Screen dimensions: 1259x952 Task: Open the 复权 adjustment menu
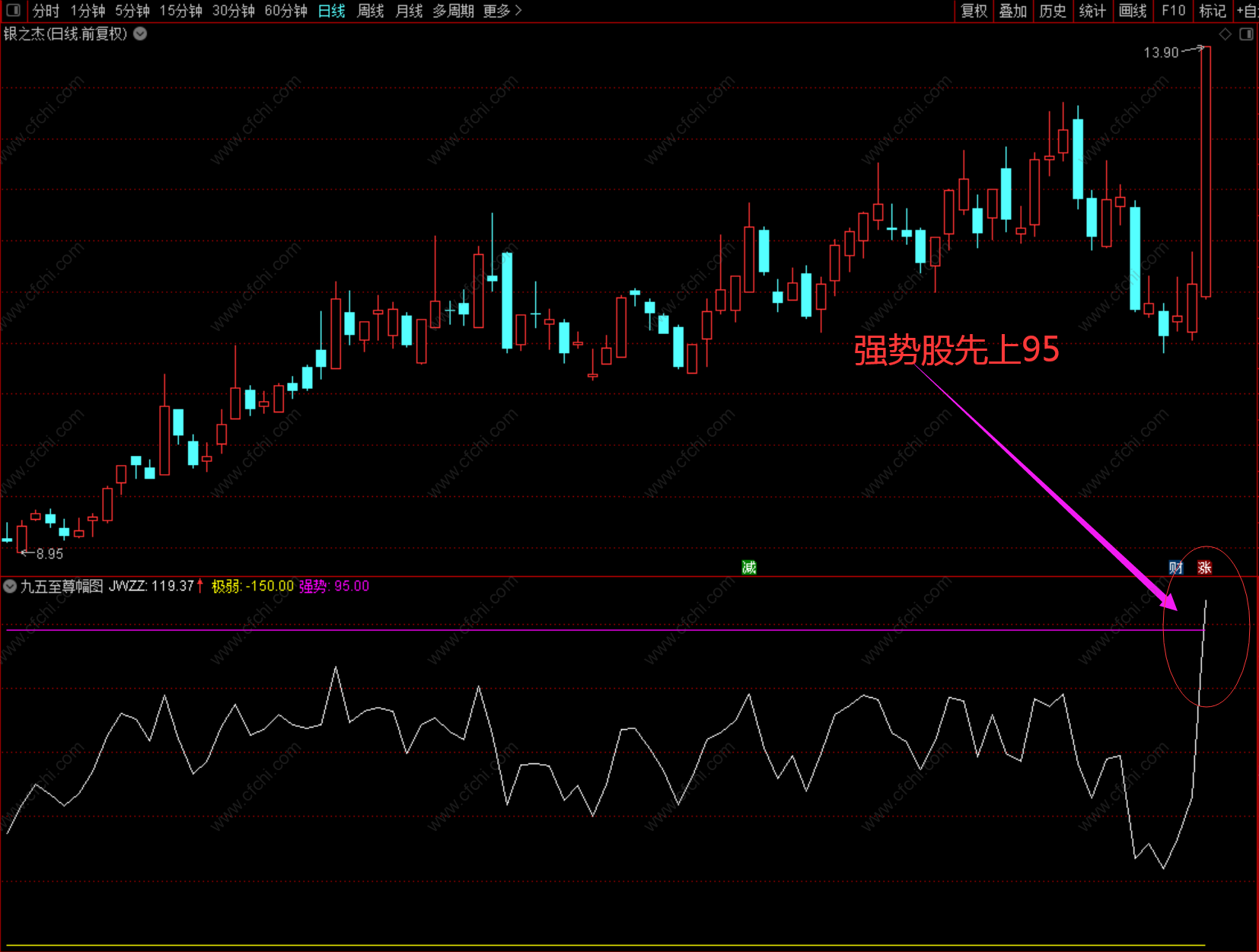click(974, 11)
